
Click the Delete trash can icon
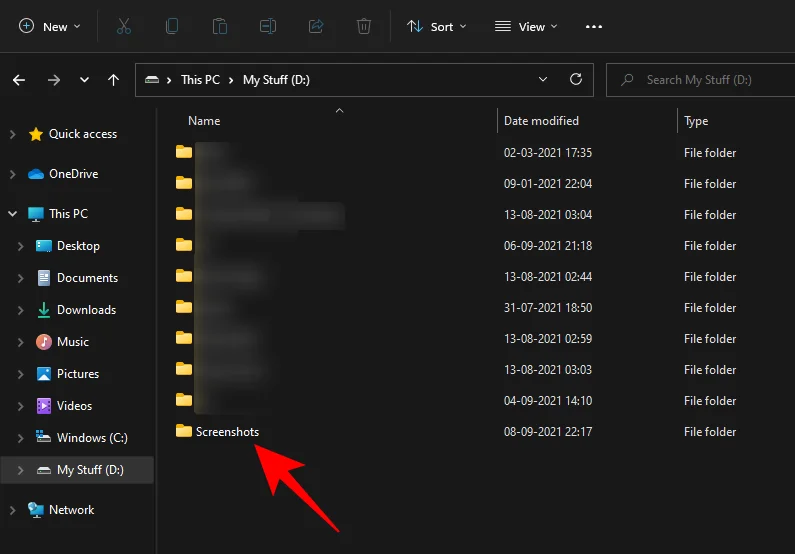[x=364, y=26]
